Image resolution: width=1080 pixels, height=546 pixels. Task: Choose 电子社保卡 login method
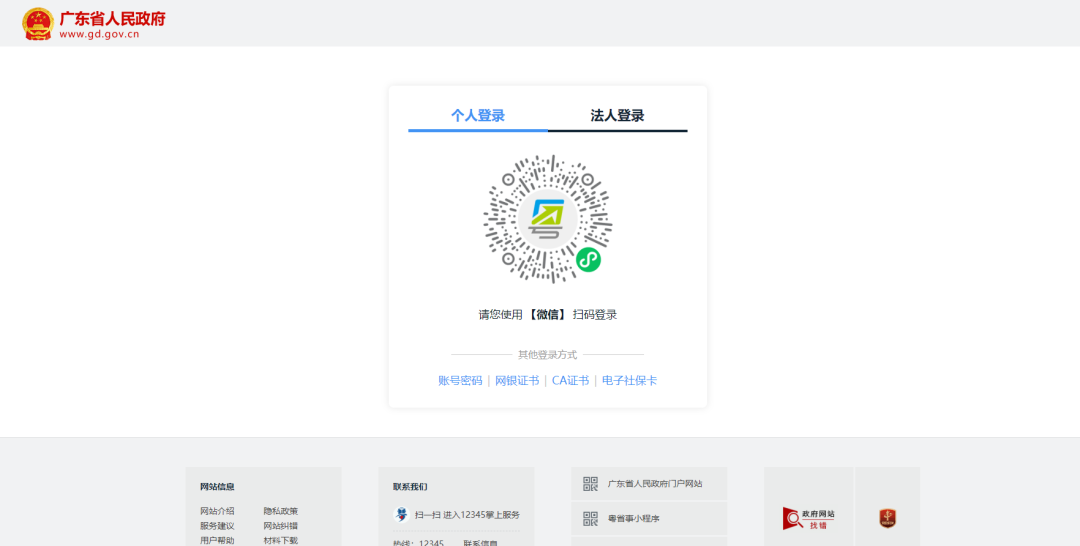coord(630,381)
